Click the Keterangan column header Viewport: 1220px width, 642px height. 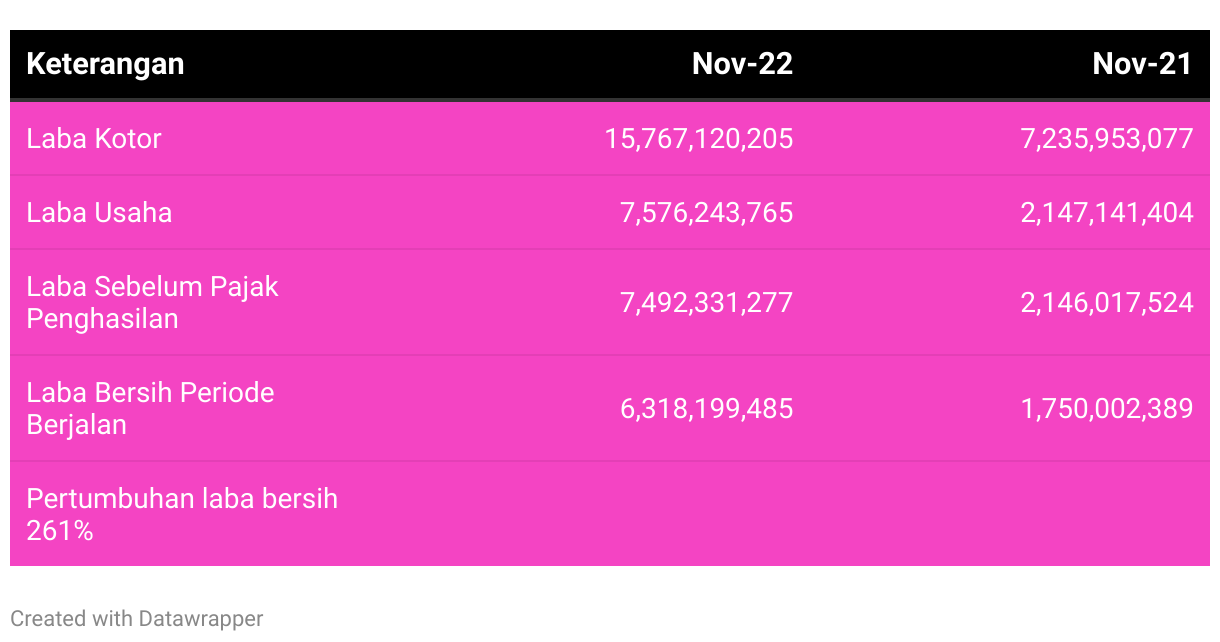click(105, 64)
